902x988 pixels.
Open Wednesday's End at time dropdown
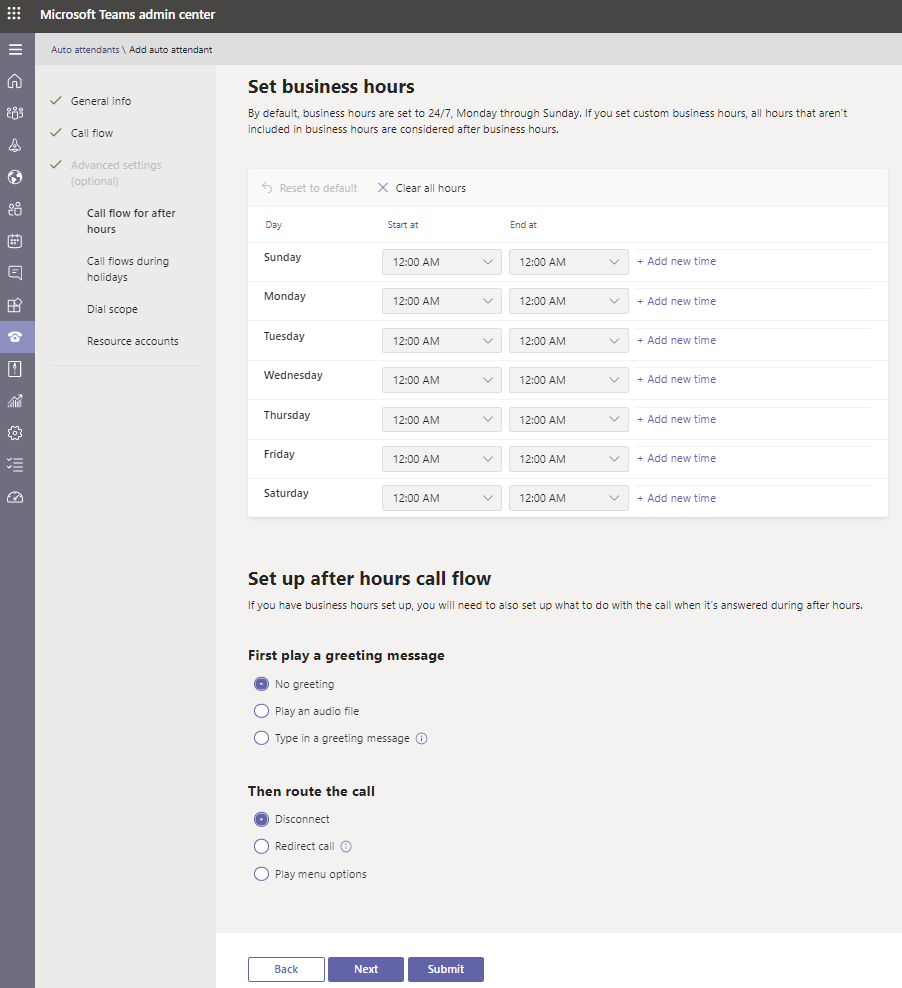[x=568, y=380]
